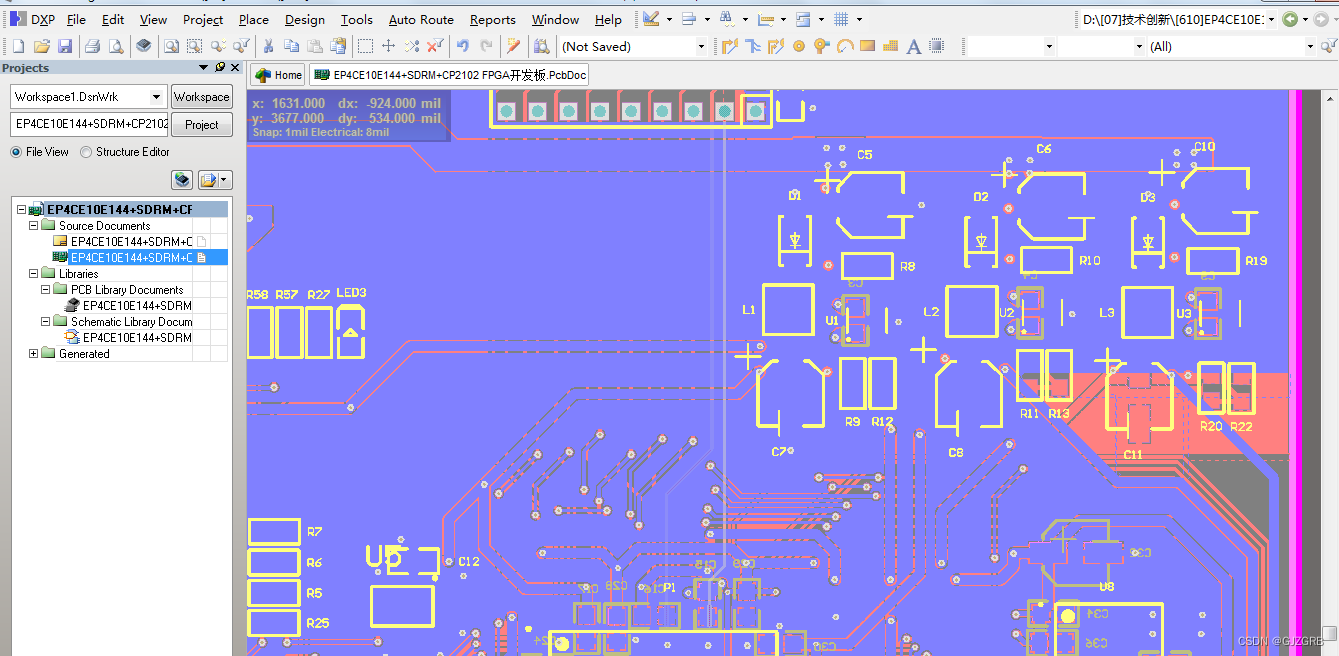Click the Project button
The image size is (1339, 656).
pyautogui.click(x=201, y=124)
